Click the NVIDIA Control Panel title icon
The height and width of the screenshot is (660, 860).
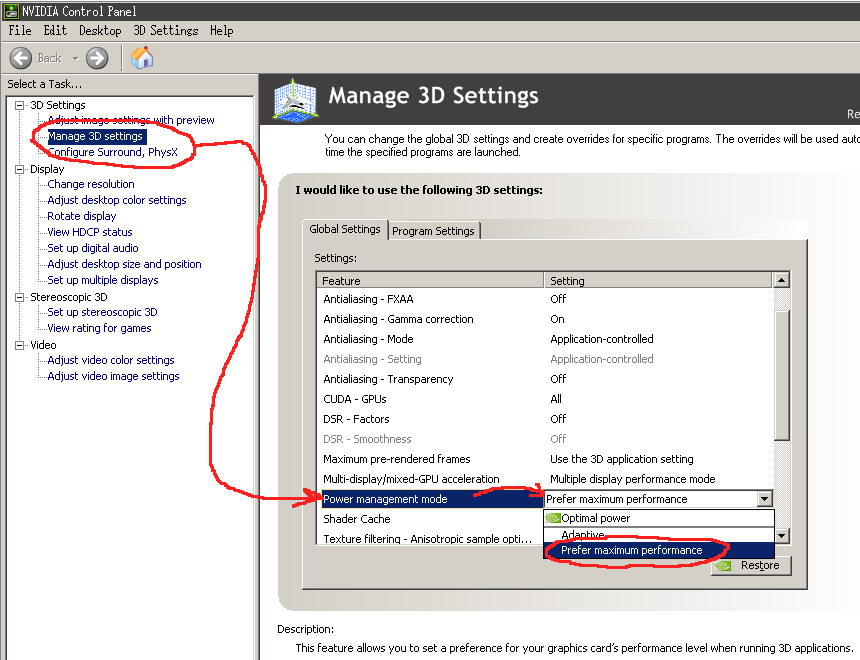tap(11, 11)
